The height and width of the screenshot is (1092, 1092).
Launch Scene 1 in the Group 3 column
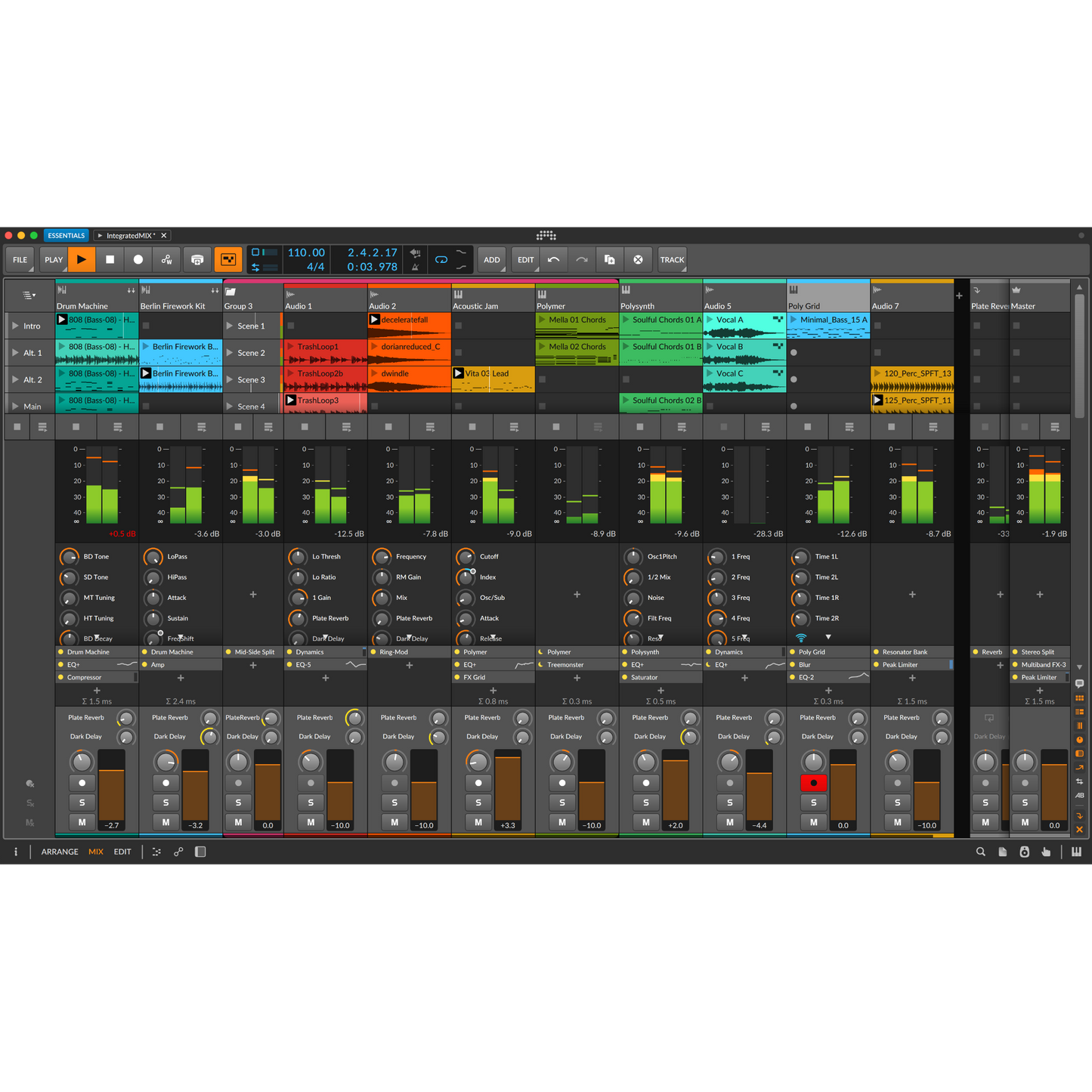coord(230,326)
